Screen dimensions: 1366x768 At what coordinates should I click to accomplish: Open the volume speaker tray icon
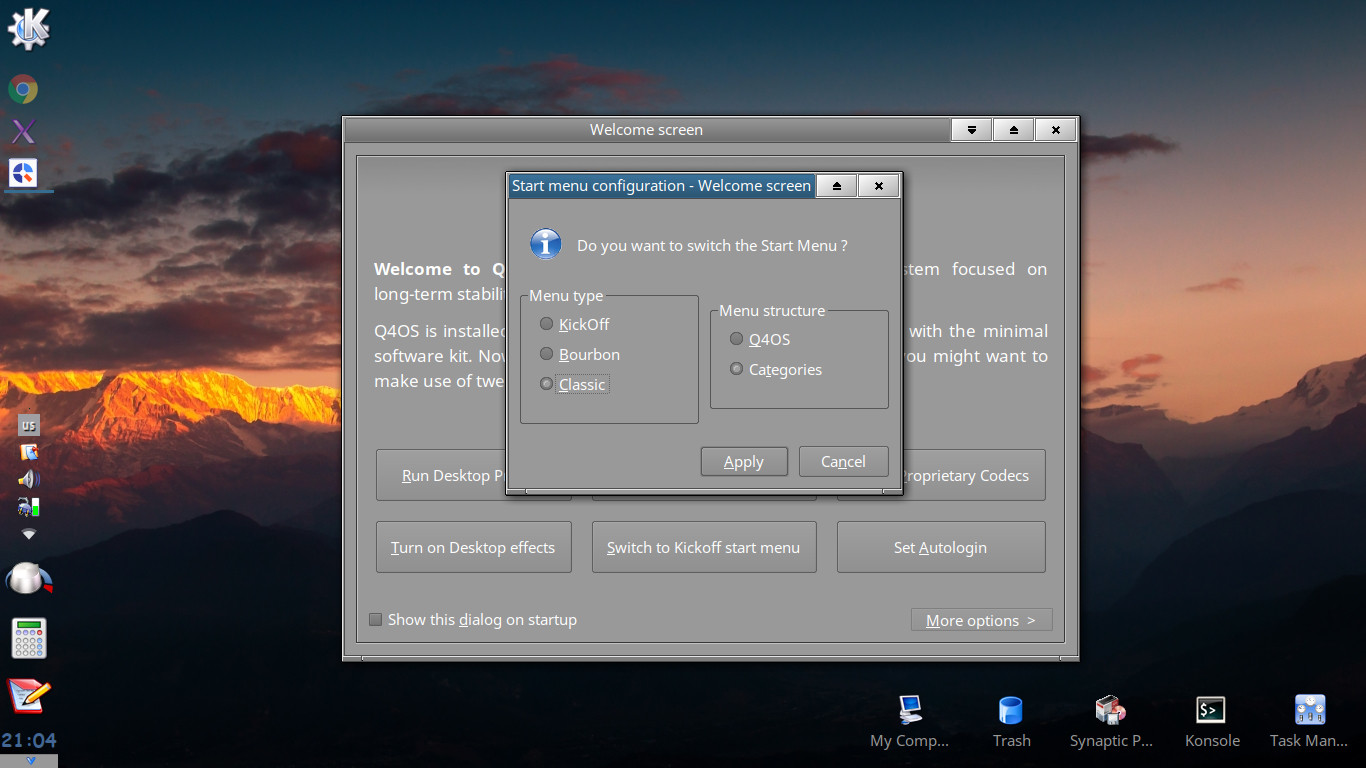click(29, 479)
